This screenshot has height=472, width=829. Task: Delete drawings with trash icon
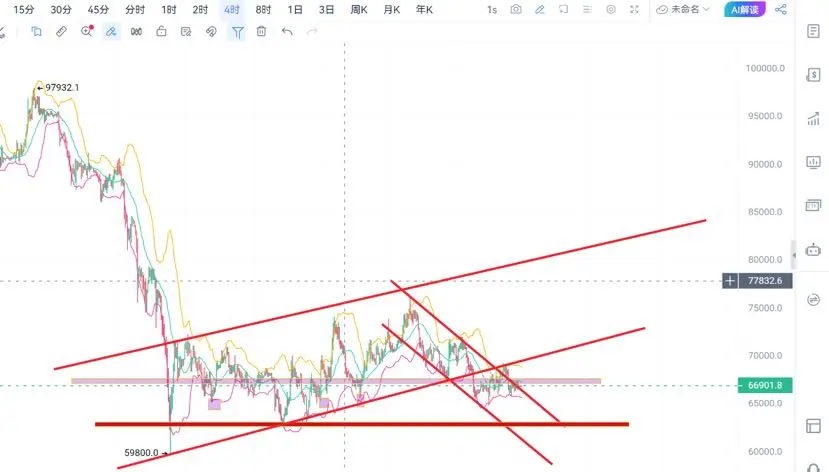pos(261,32)
